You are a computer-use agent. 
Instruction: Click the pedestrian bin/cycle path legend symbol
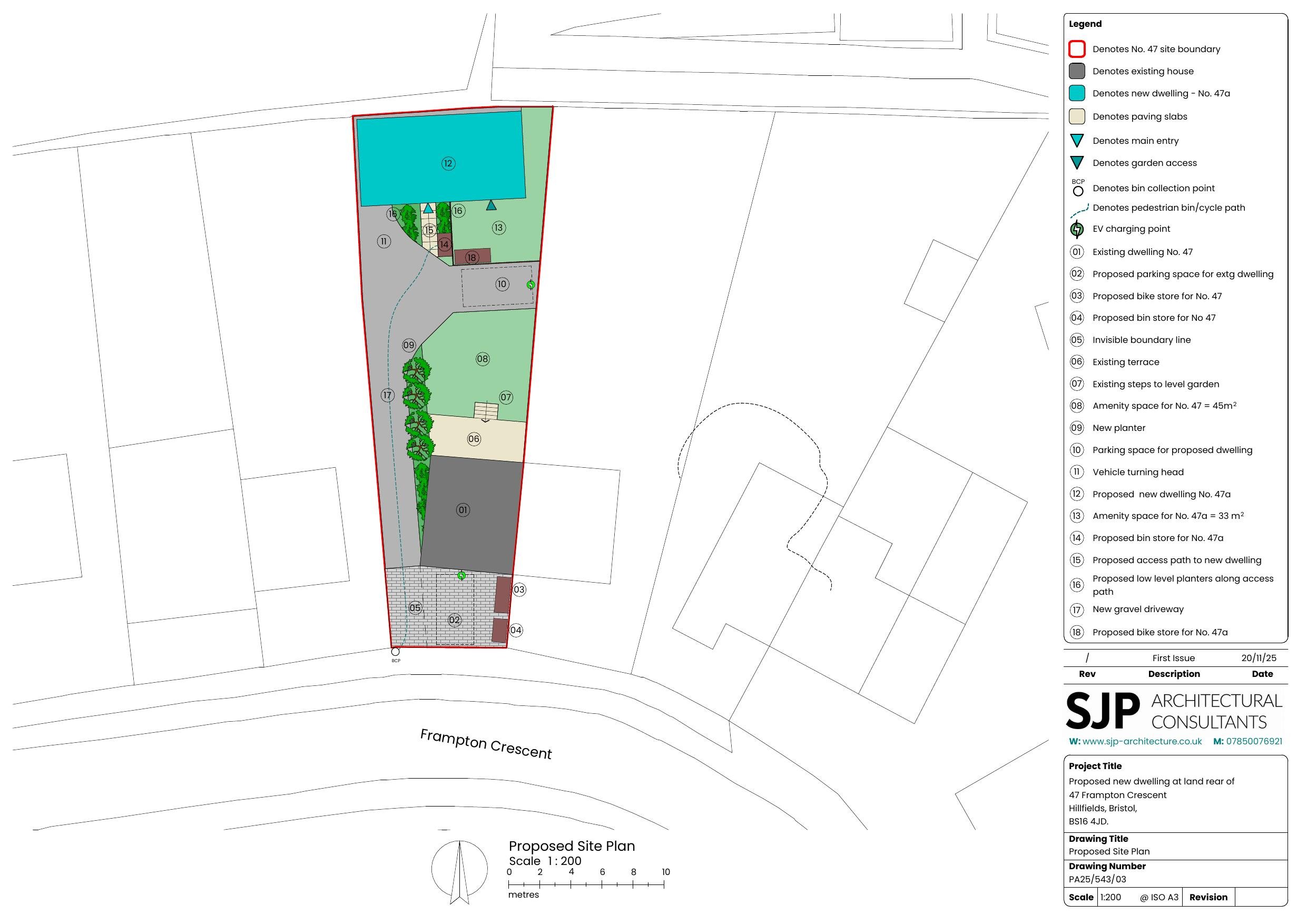click(x=1079, y=211)
